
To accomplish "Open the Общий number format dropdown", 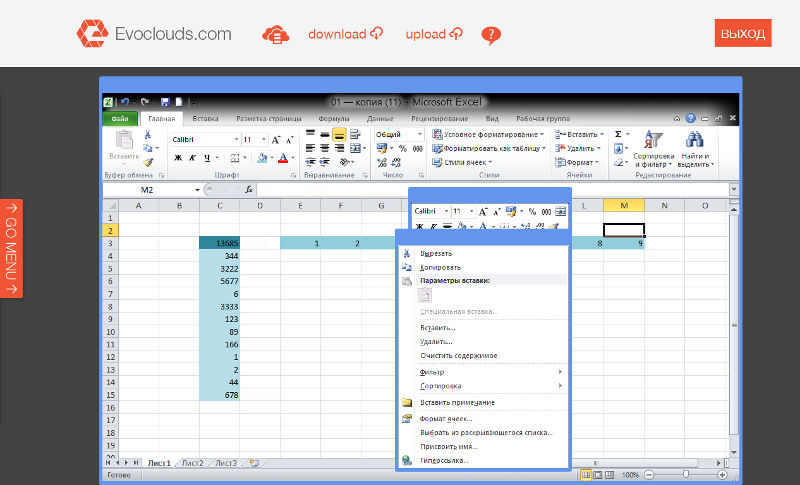I will tap(419, 134).
